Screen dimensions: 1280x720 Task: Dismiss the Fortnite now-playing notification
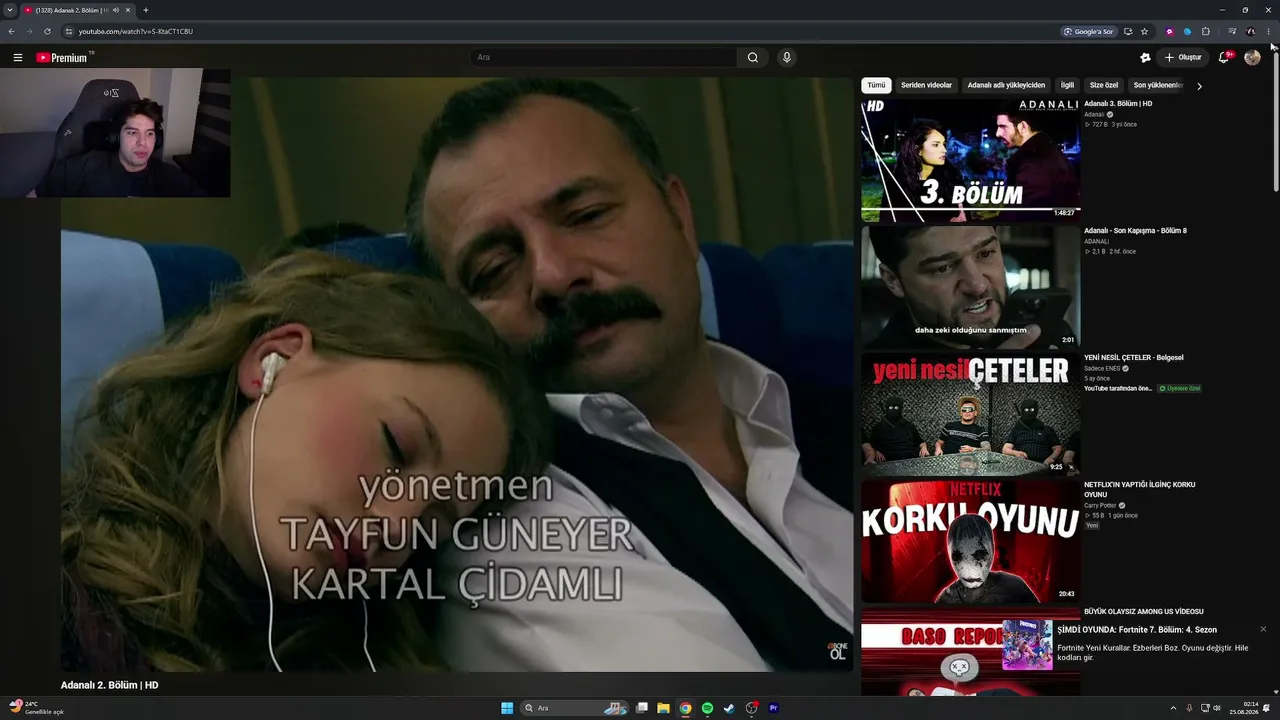(x=1263, y=629)
